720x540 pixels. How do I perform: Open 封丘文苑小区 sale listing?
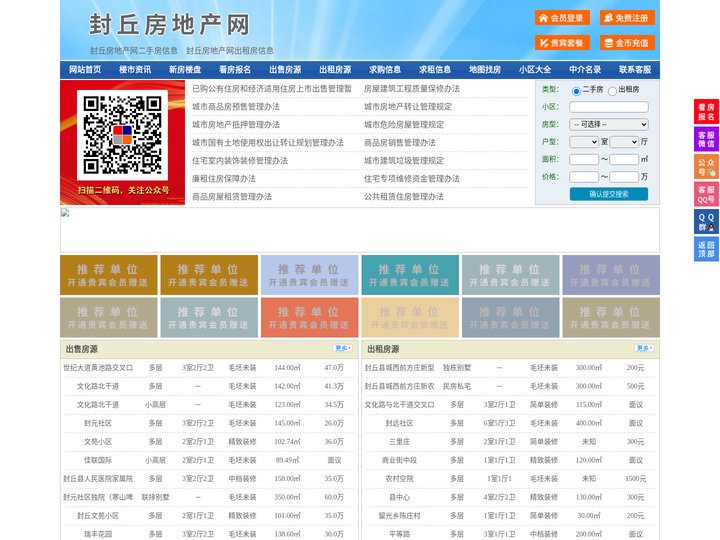pos(98,516)
